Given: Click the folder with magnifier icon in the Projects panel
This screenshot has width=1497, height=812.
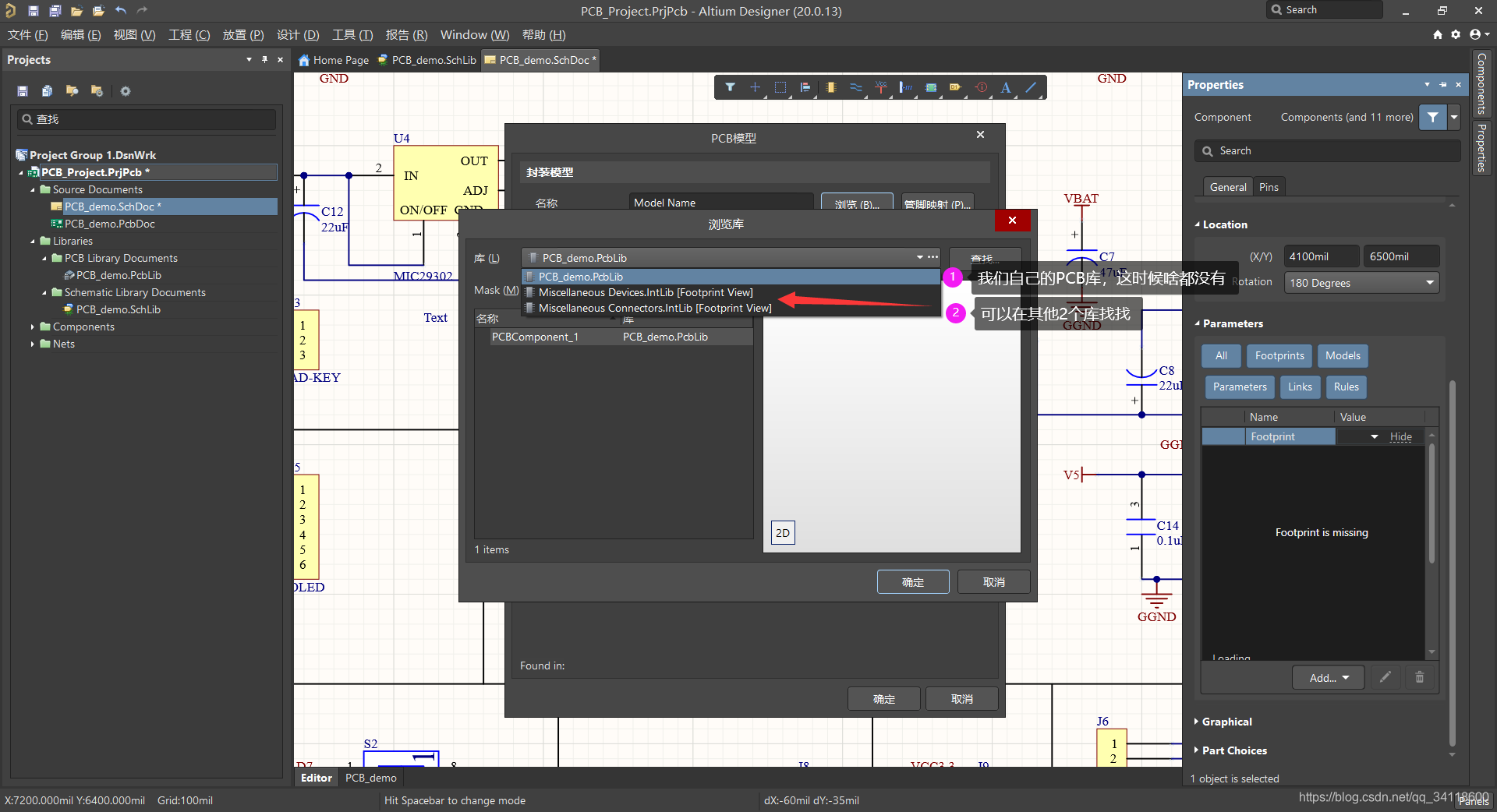Looking at the screenshot, I should click(72, 91).
